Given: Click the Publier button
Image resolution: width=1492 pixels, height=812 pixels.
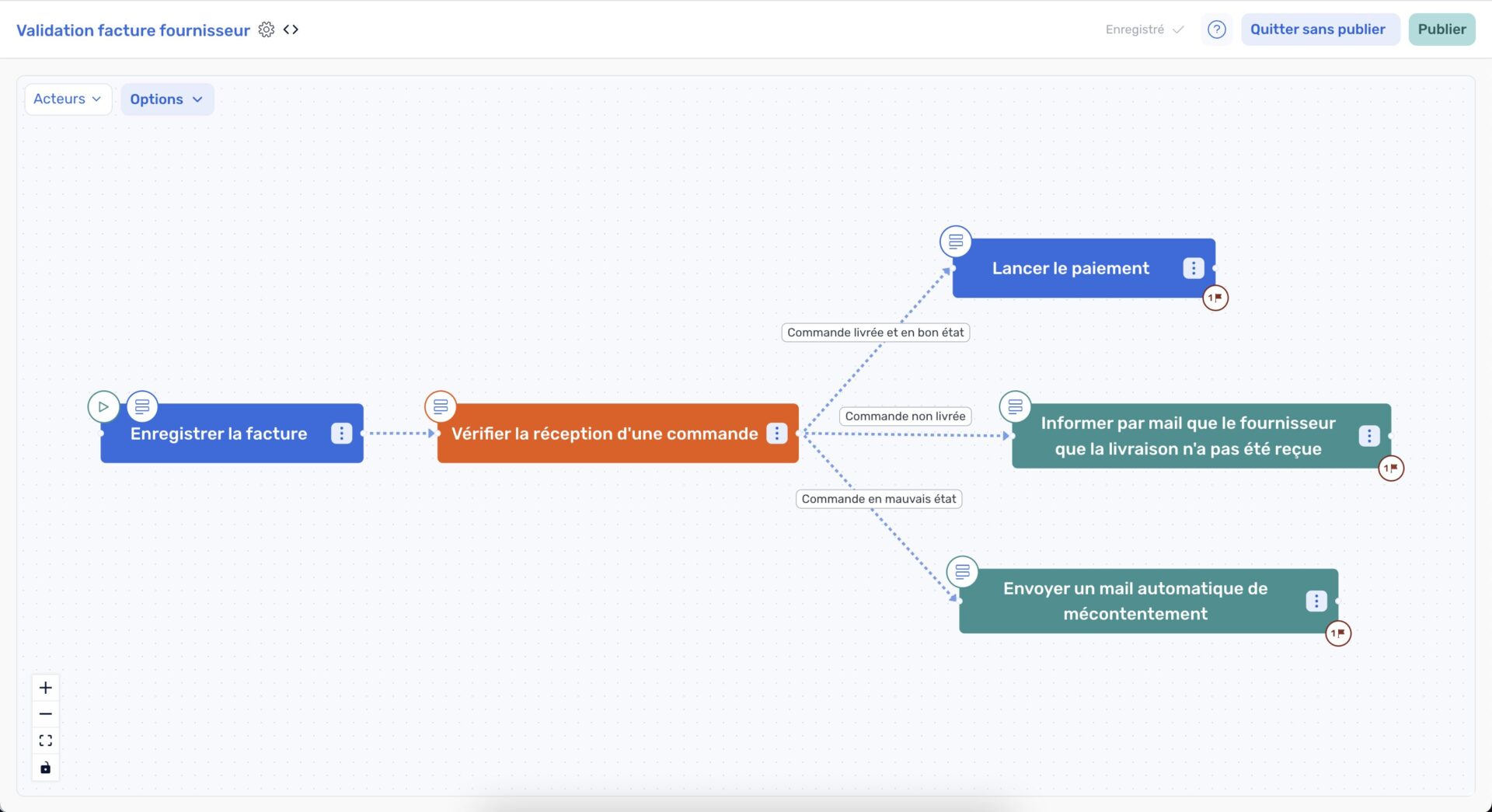Looking at the screenshot, I should [x=1441, y=30].
